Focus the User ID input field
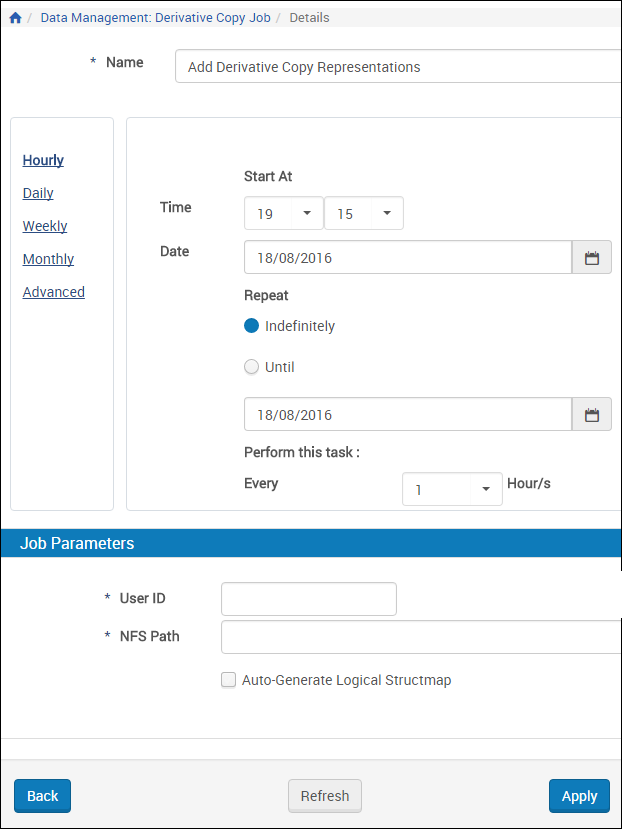Viewport: 622px width, 829px height. pos(309,599)
